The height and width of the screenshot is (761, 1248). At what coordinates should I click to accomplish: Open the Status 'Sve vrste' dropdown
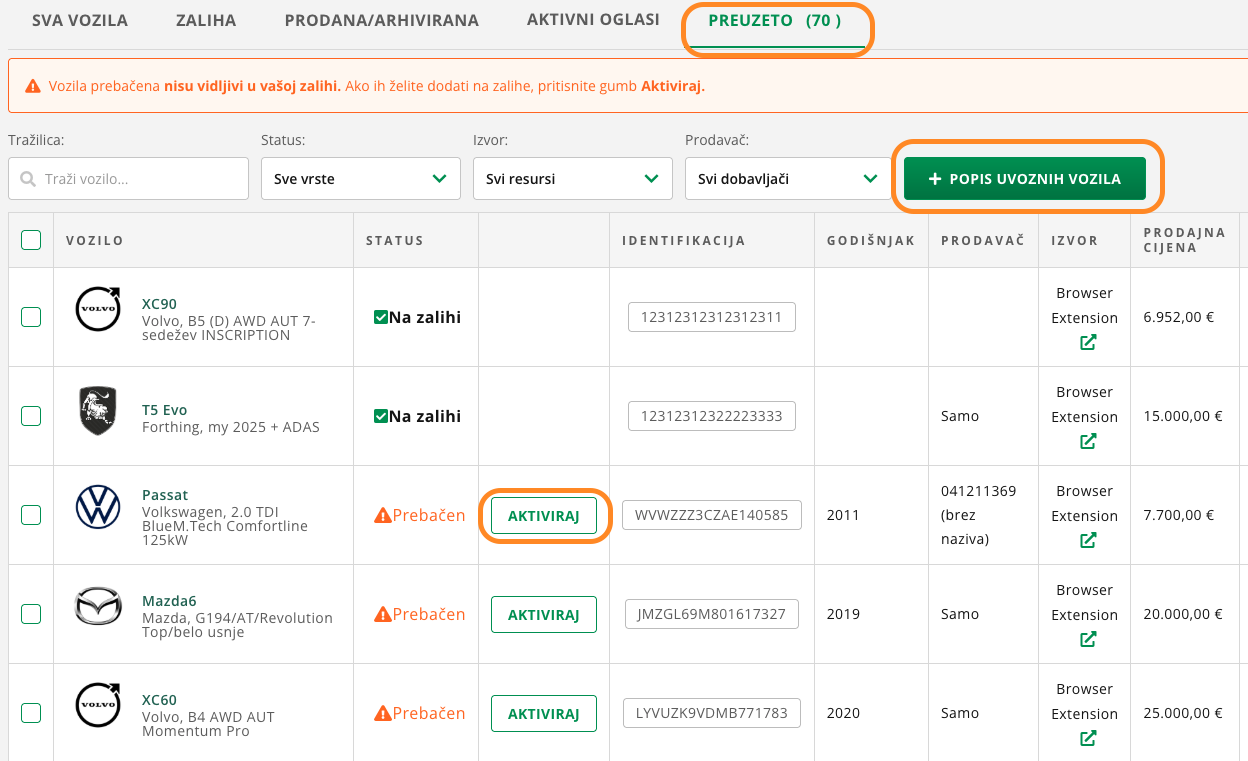pos(360,179)
